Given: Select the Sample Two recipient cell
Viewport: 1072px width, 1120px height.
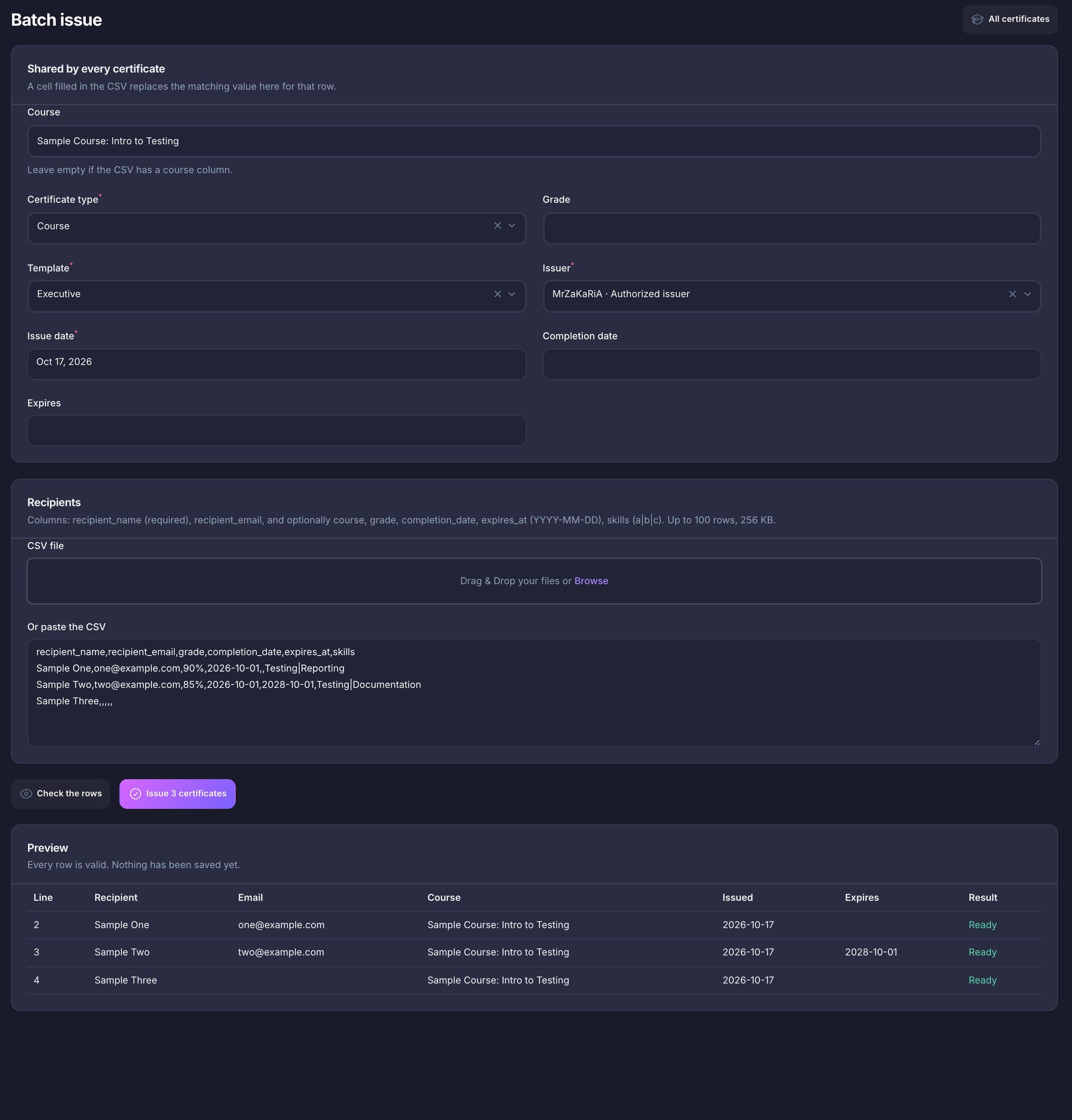Looking at the screenshot, I should pos(121,952).
